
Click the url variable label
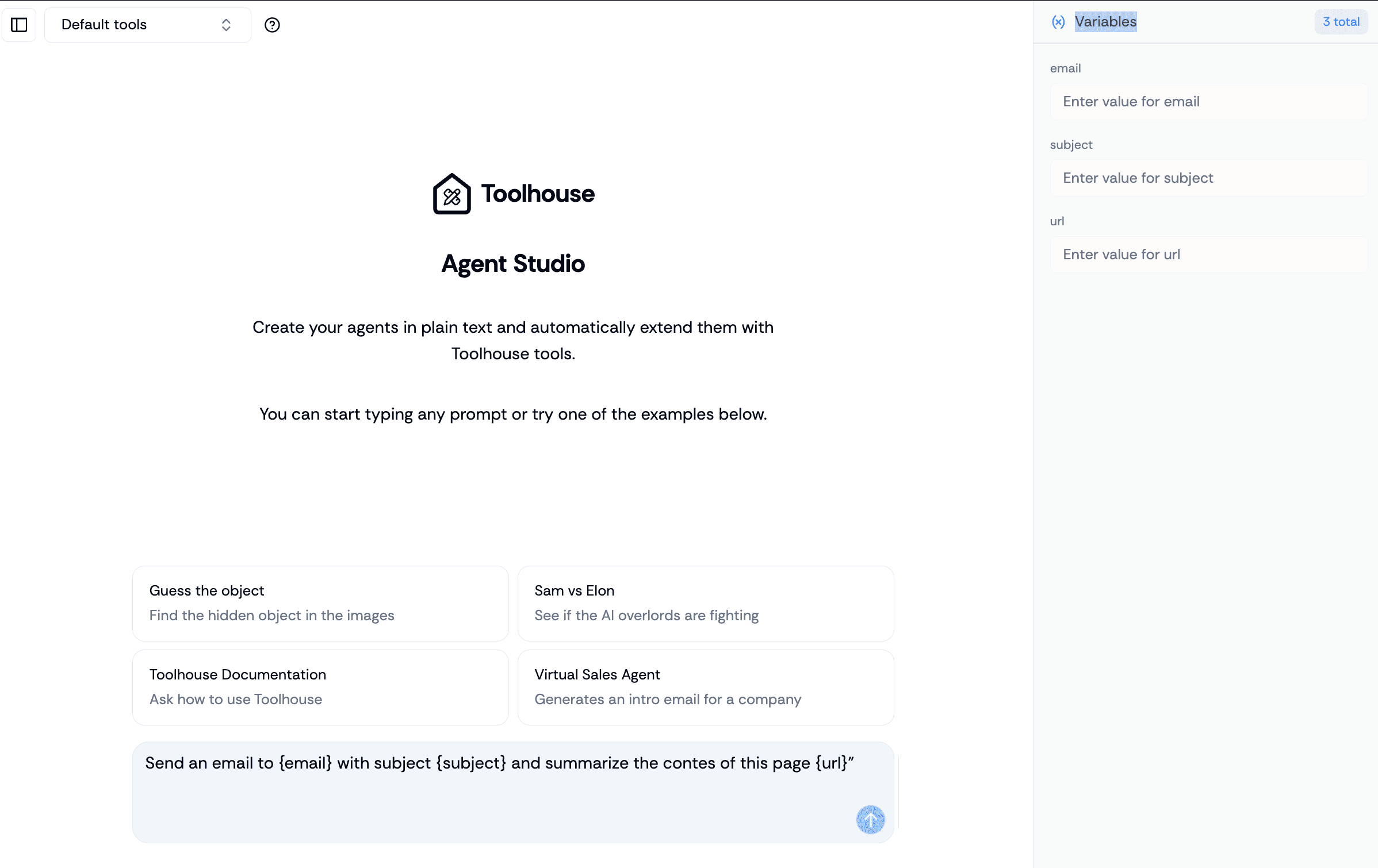pyautogui.click(x=1057, y=221)
